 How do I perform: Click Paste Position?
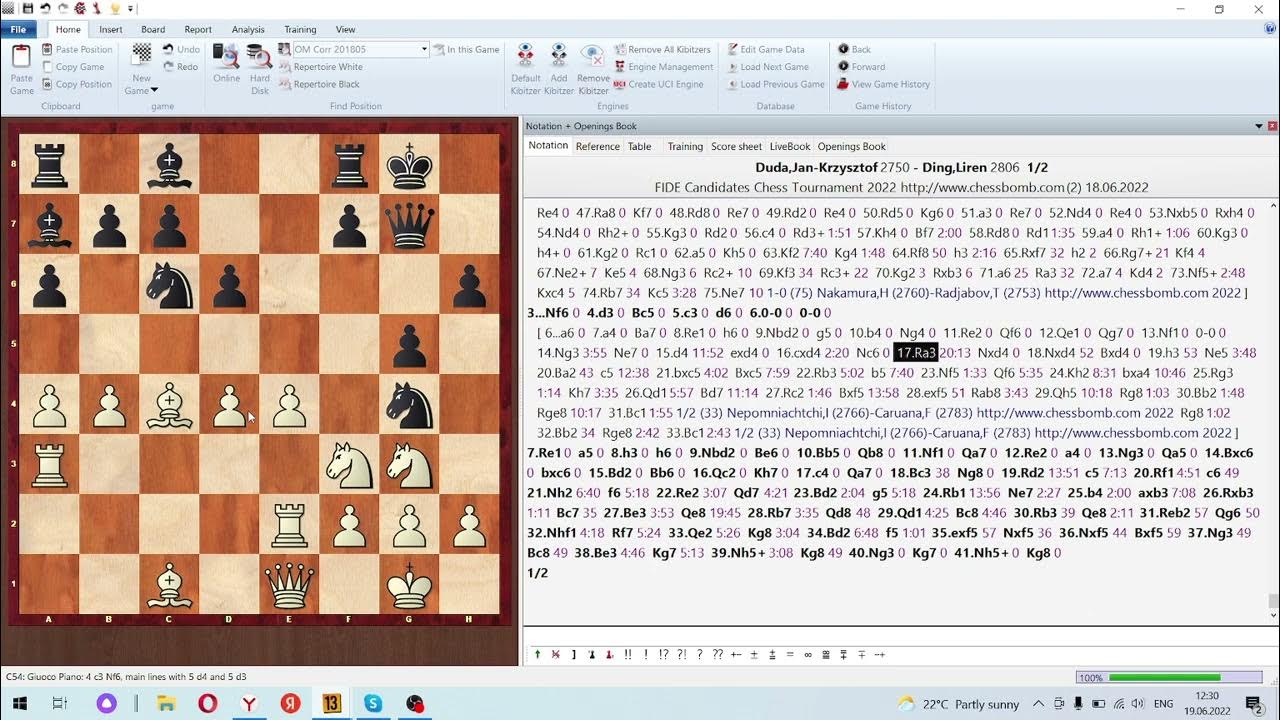tap(77, 49)
